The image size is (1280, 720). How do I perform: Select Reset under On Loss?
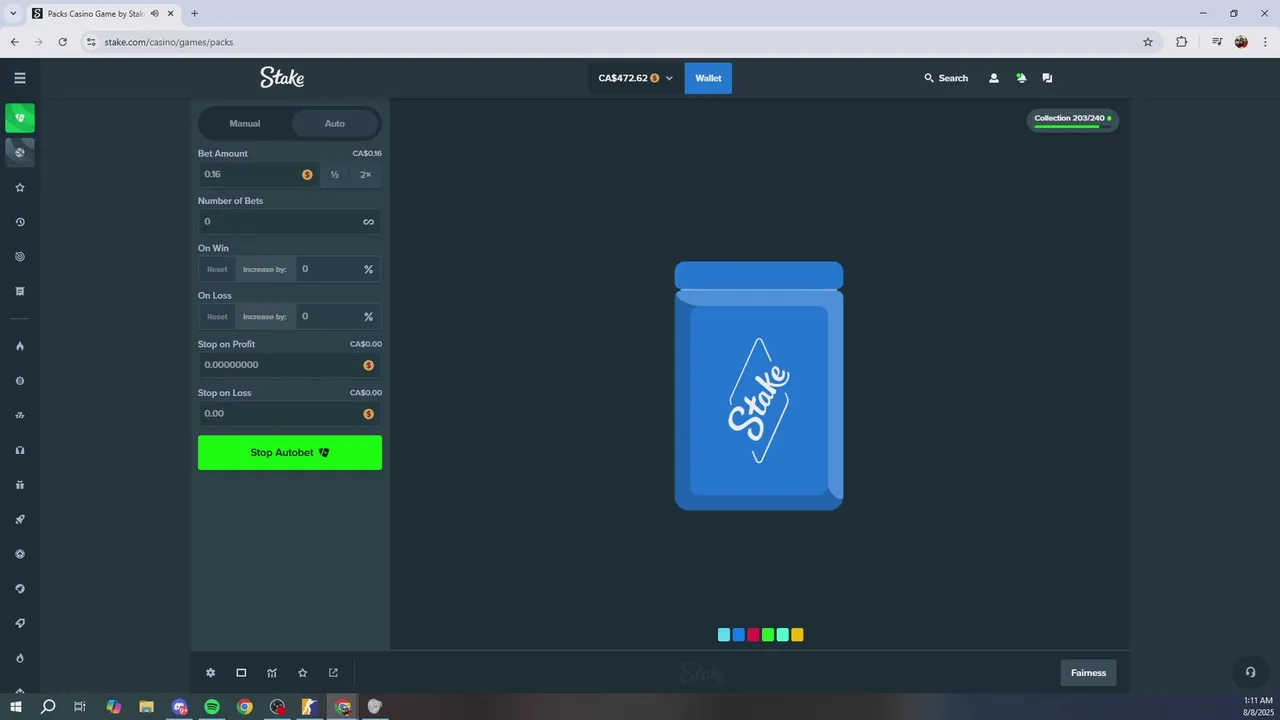(x=217, y=317)
